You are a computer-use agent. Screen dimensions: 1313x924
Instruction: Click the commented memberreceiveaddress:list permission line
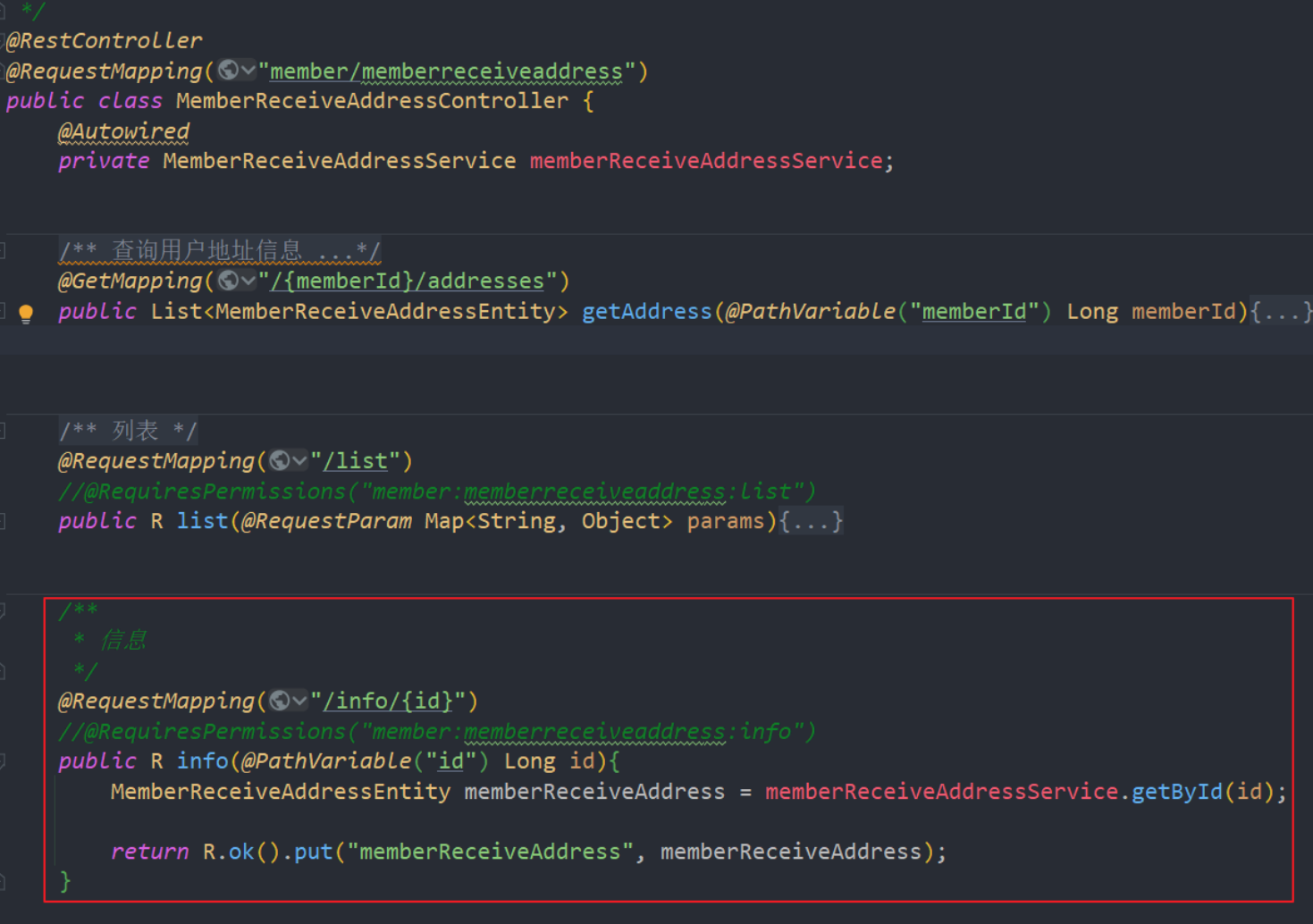[x=437, y=491]
